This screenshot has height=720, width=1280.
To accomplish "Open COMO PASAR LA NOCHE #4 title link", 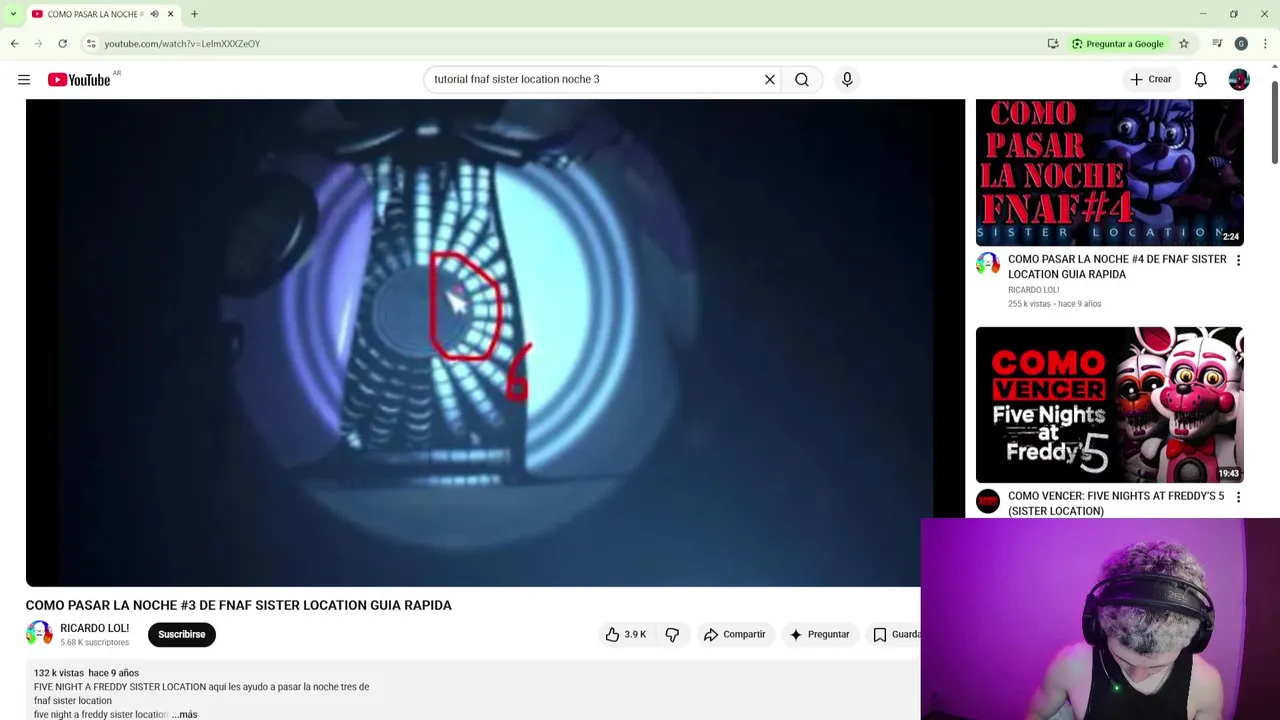I will 1117,266.
